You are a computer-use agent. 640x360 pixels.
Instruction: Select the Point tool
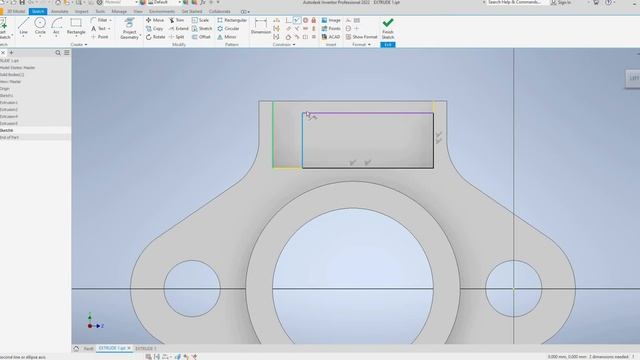click(100, 37)
